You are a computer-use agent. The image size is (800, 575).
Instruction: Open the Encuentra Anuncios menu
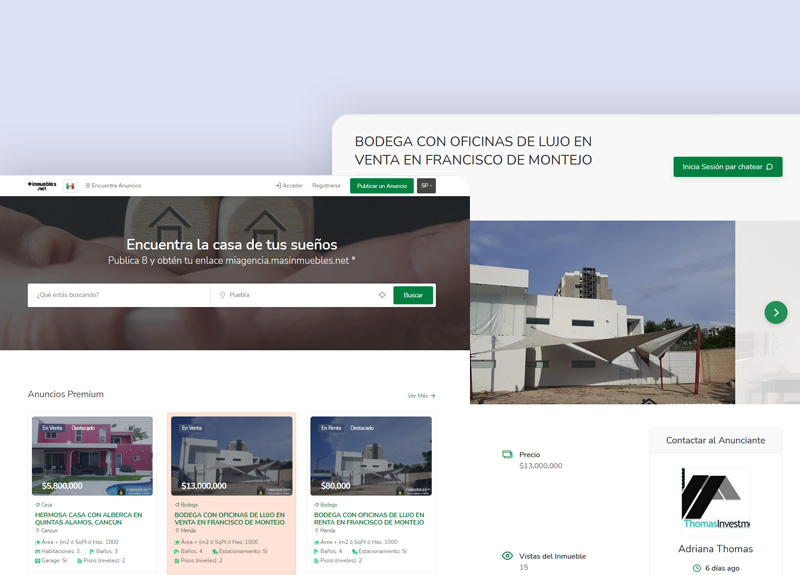point(113,186)
